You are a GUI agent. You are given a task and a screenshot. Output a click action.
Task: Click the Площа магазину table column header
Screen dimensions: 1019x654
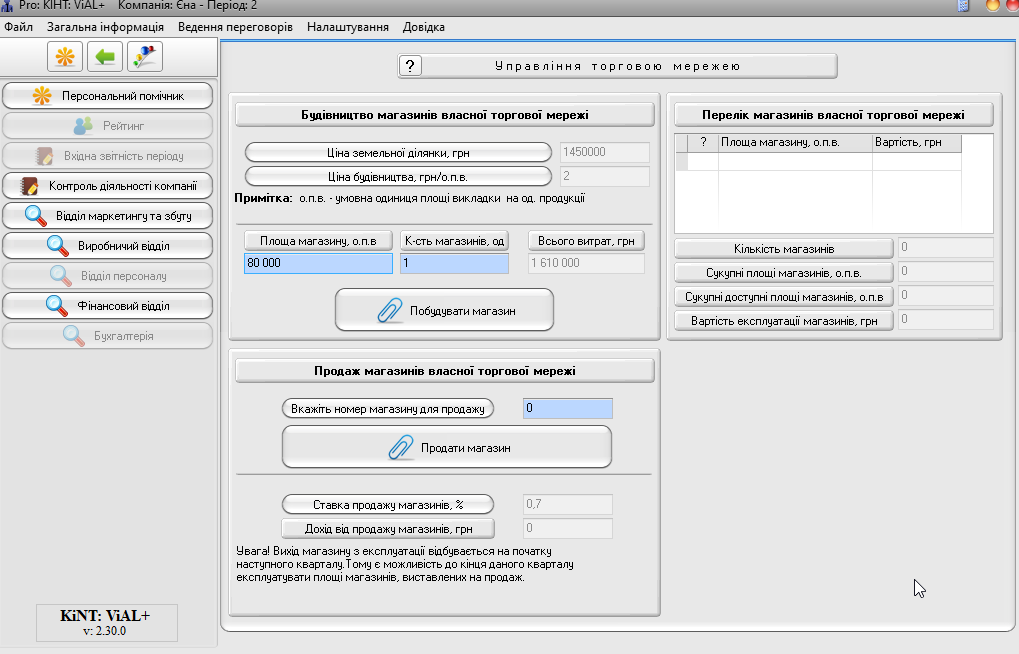click(795, 142)
